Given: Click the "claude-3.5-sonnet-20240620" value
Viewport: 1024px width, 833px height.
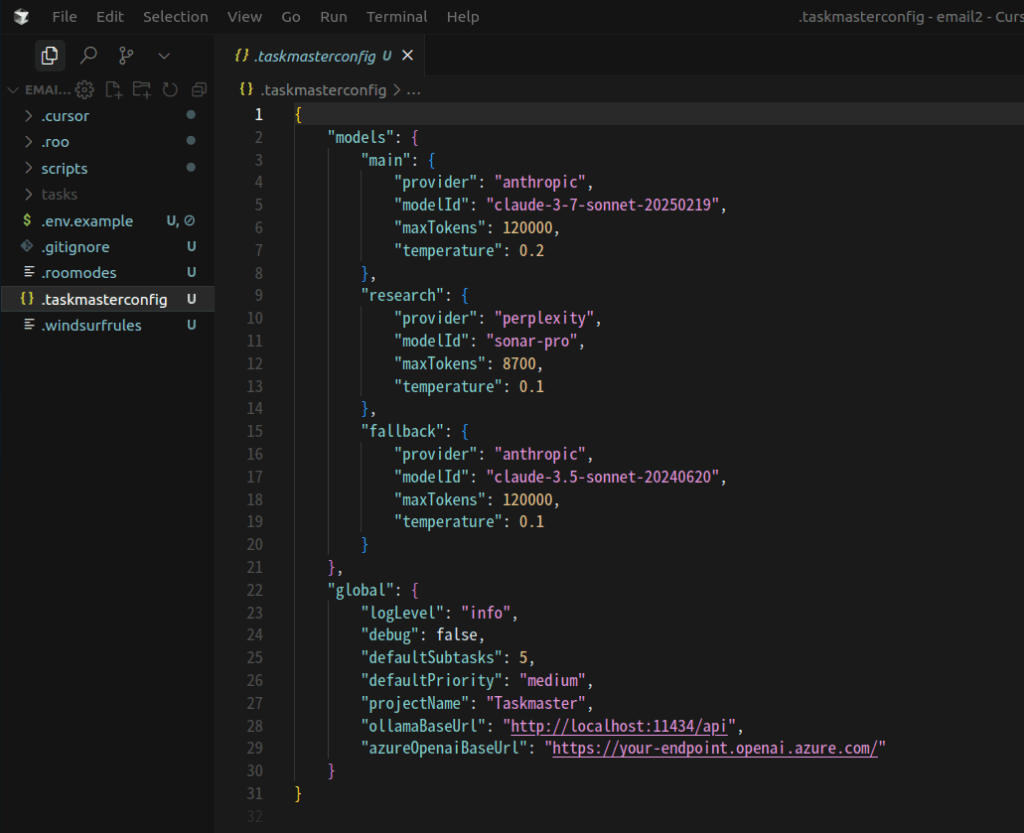Looking at the screenshot, I should click(x=602, y=477).
